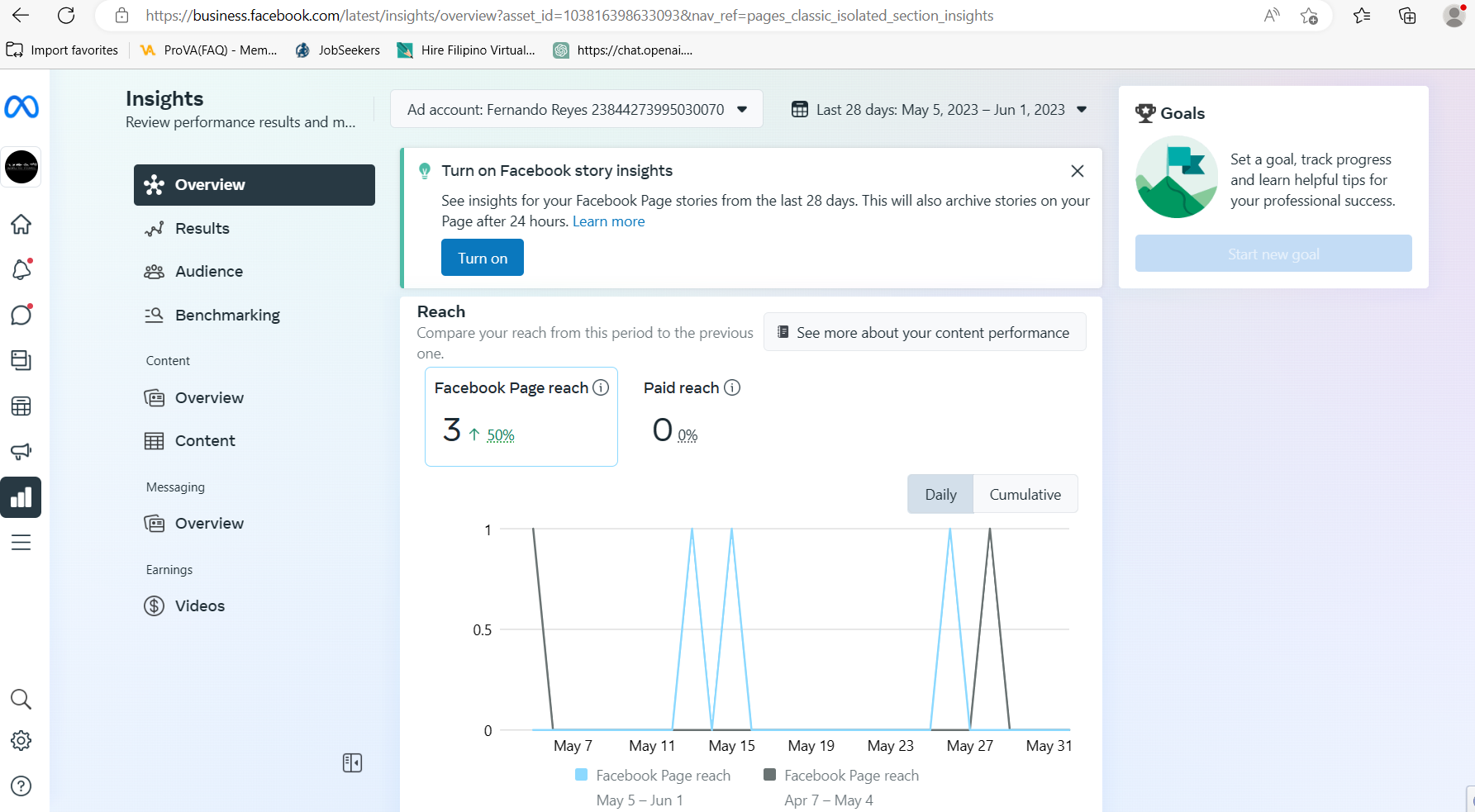Click the address bar URL
The height and width of the screenshot is (812, 1475).
click(569, 16)
